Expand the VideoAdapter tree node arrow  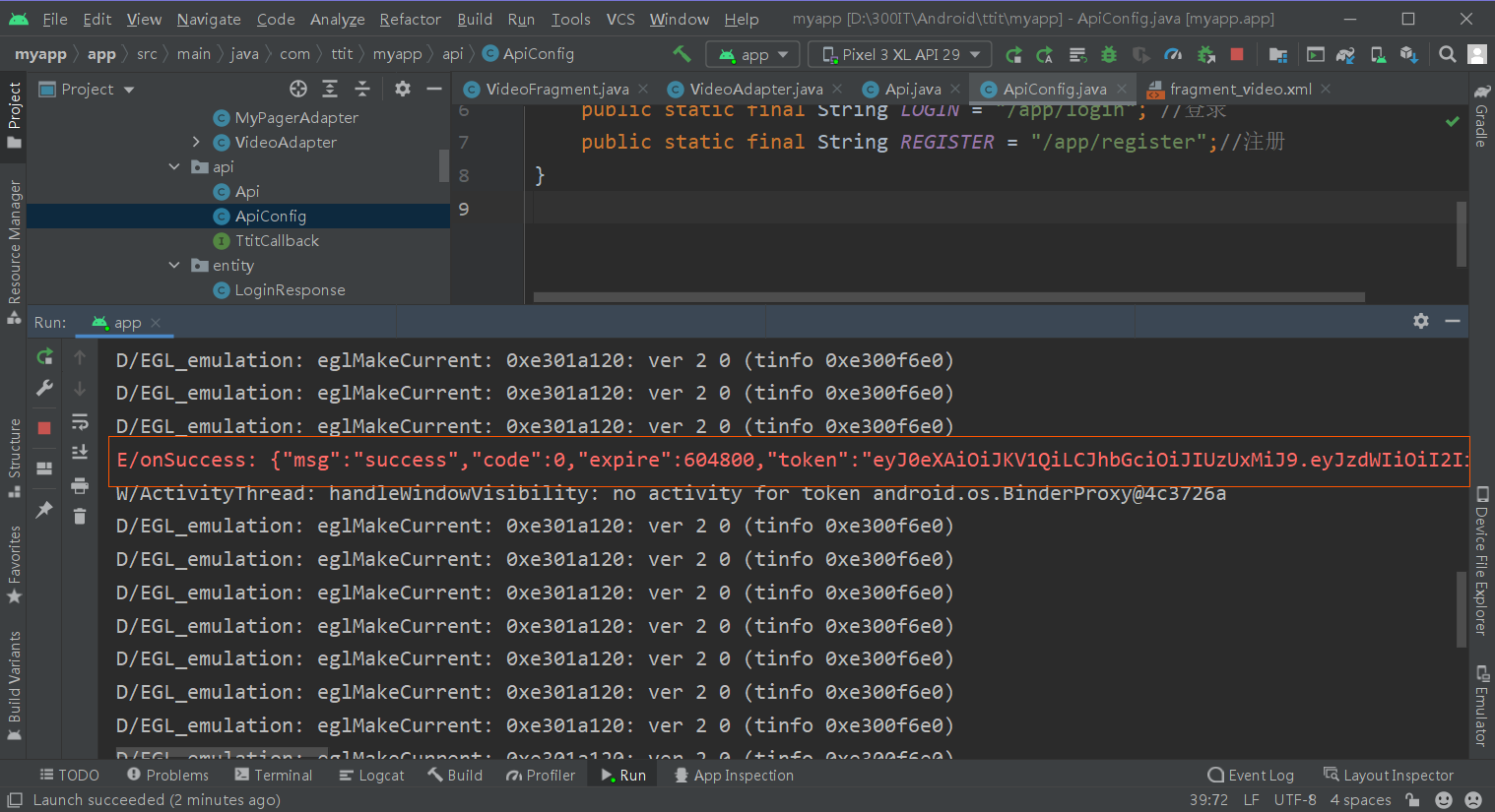(x=196, y=142)
